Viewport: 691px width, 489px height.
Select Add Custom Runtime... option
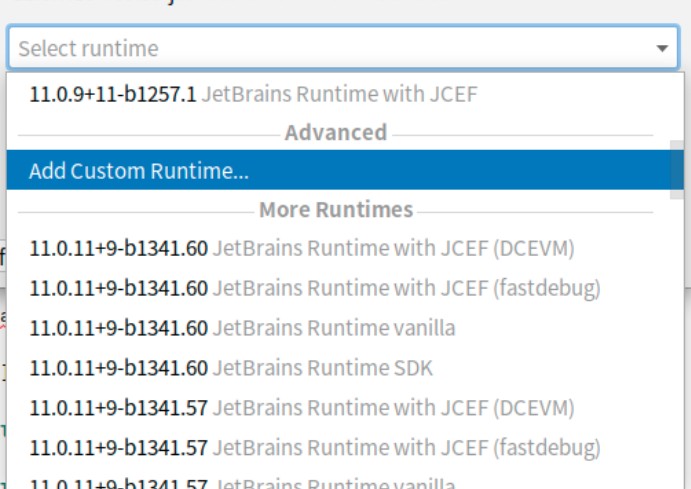click(345, 170)
